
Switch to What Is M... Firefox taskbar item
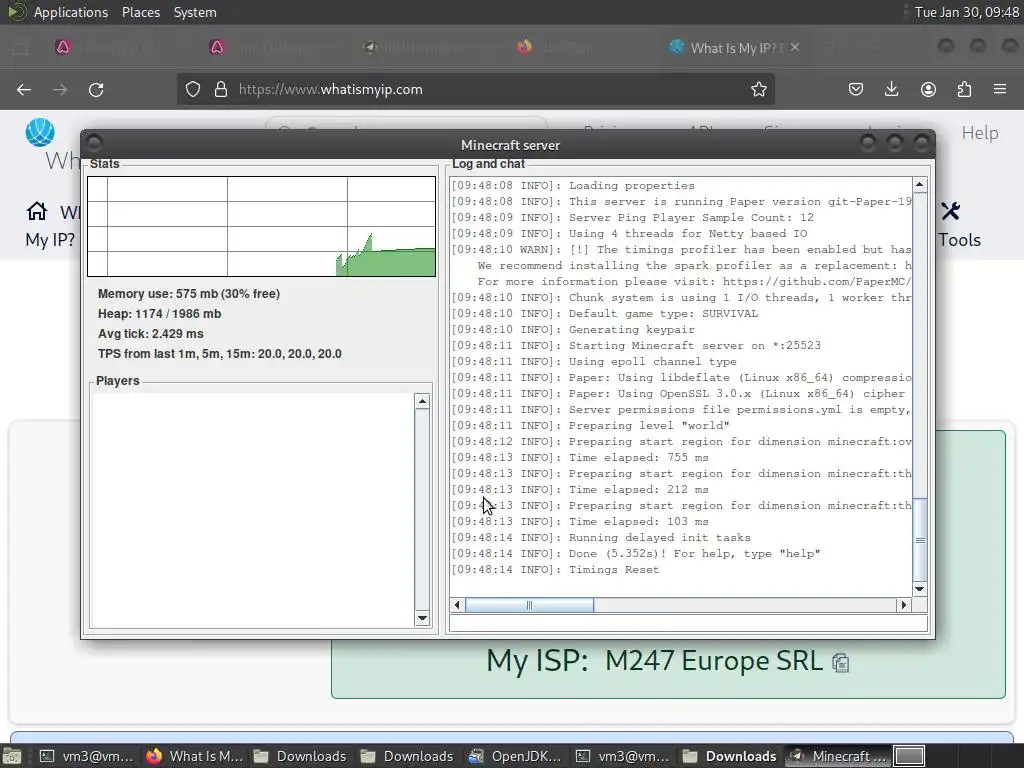click(194, 756)
